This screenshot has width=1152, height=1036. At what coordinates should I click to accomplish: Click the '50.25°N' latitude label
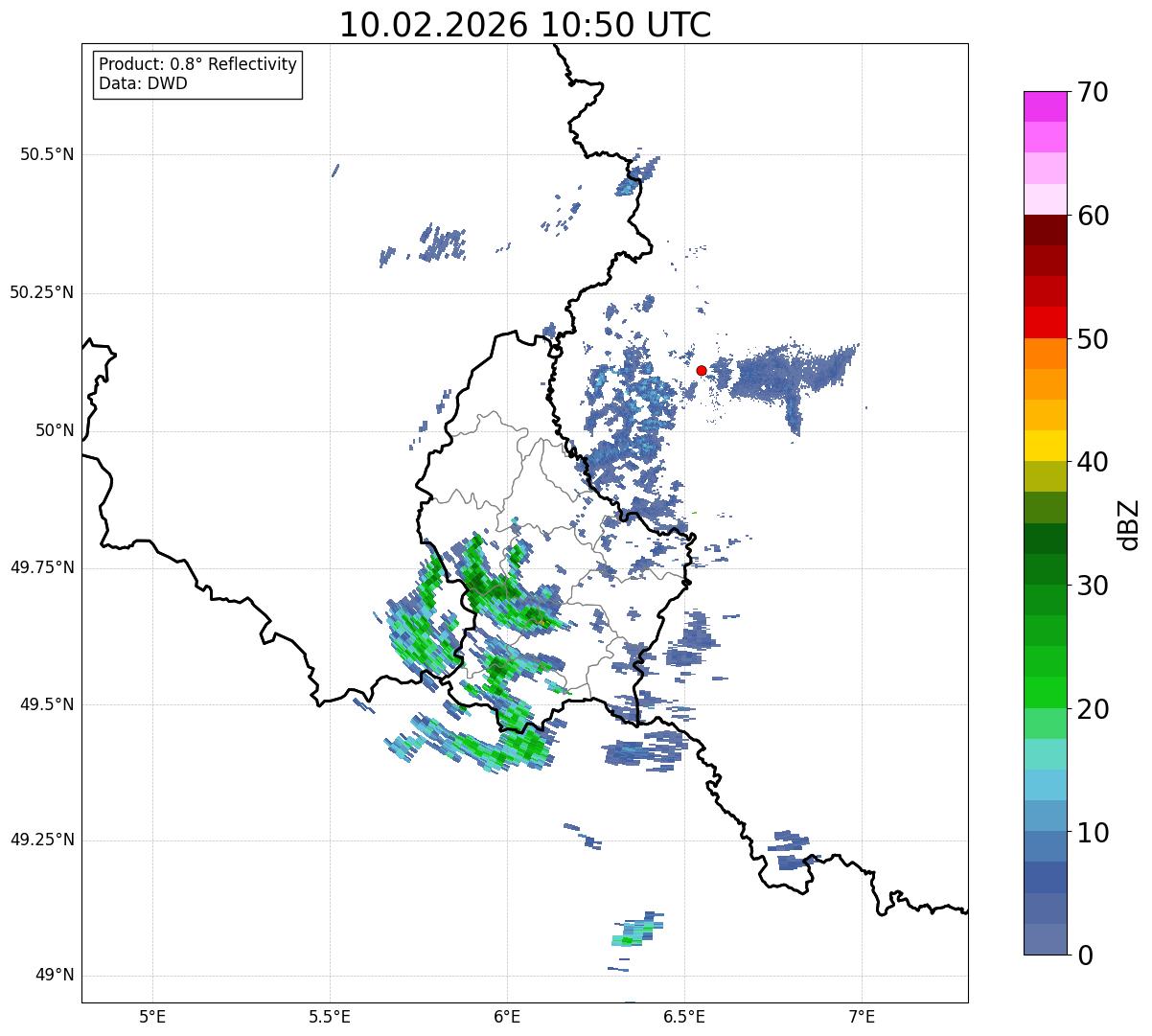42,292
